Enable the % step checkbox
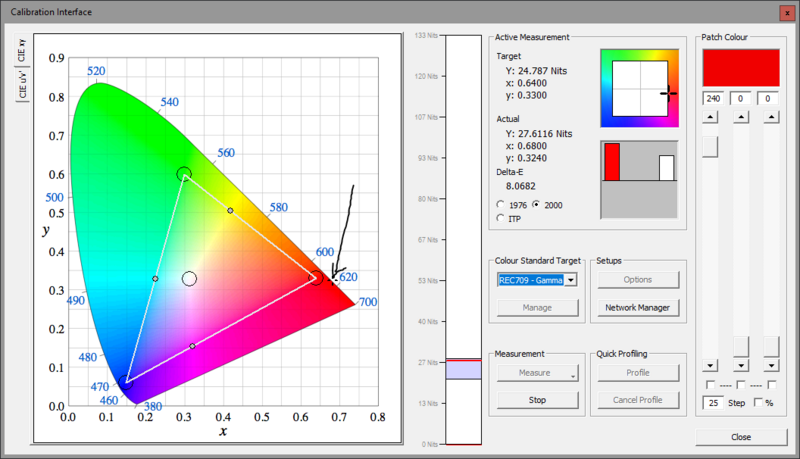Image resolution: width=800 pixels, height=459 pixels. 758,402
